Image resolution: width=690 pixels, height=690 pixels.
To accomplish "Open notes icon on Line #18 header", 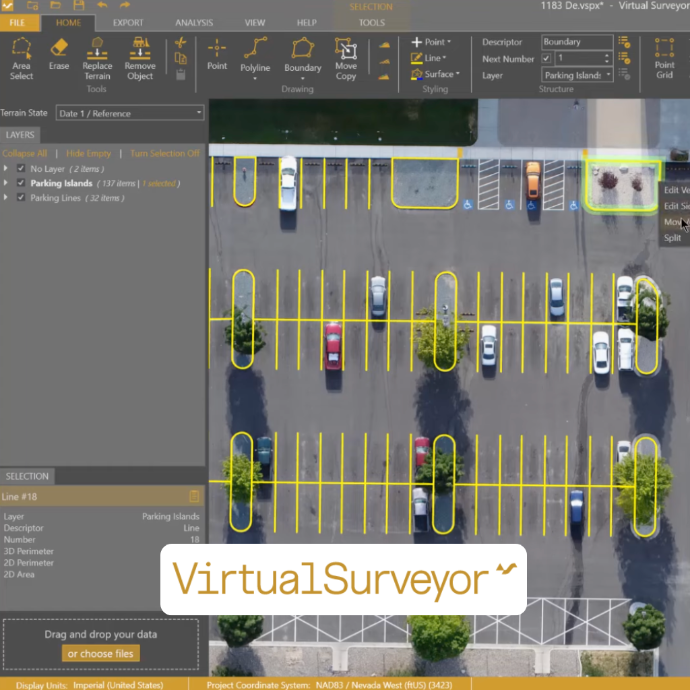I will (194, 496).
